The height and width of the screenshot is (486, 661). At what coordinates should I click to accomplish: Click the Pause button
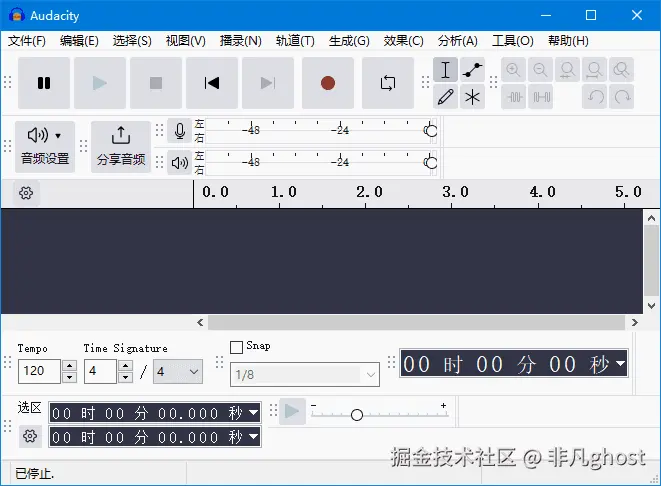tap(44, 83)
